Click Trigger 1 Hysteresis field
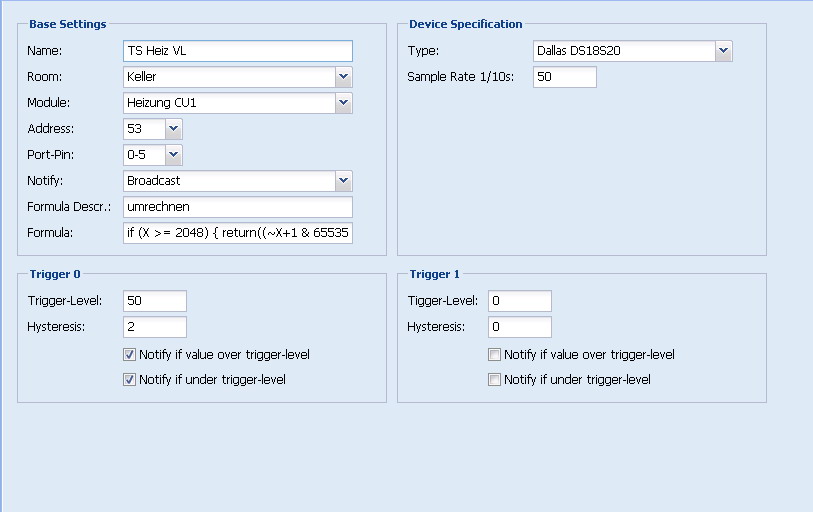 [x=519, y=327]
